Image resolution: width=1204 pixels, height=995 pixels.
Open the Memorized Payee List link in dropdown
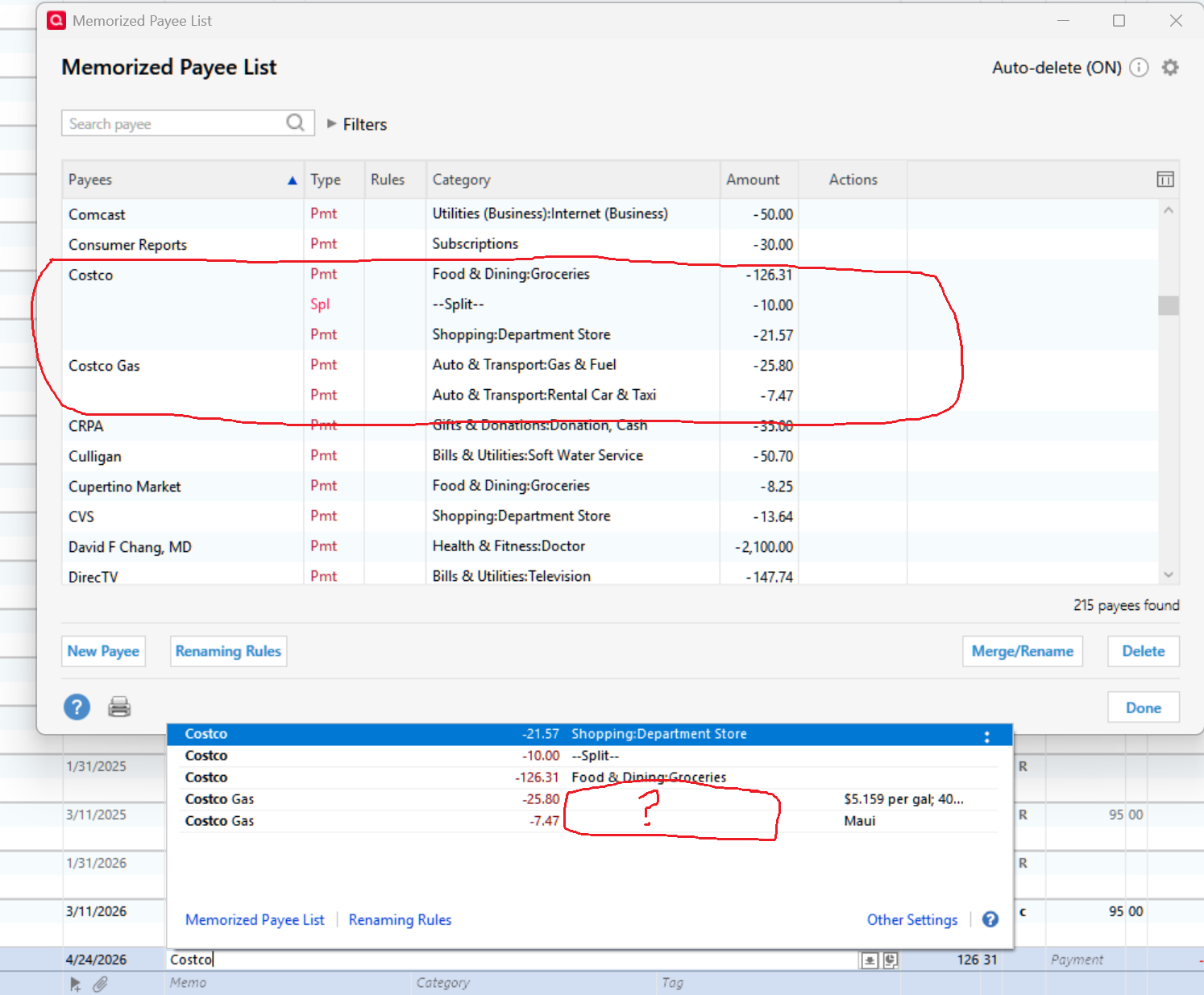255,920
